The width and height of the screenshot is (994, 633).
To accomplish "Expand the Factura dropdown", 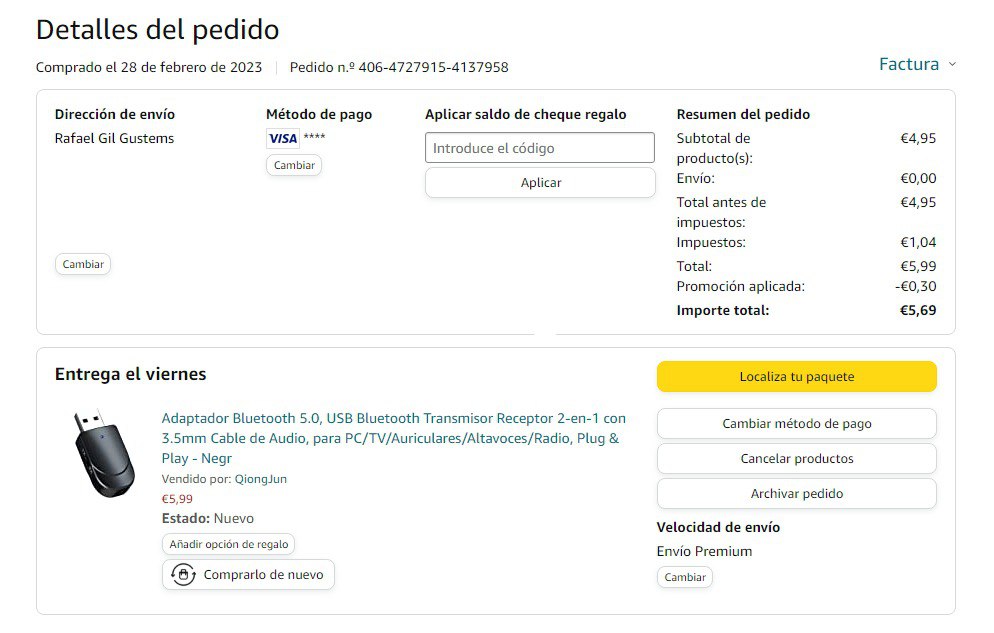I will click(x=909, y=65).
